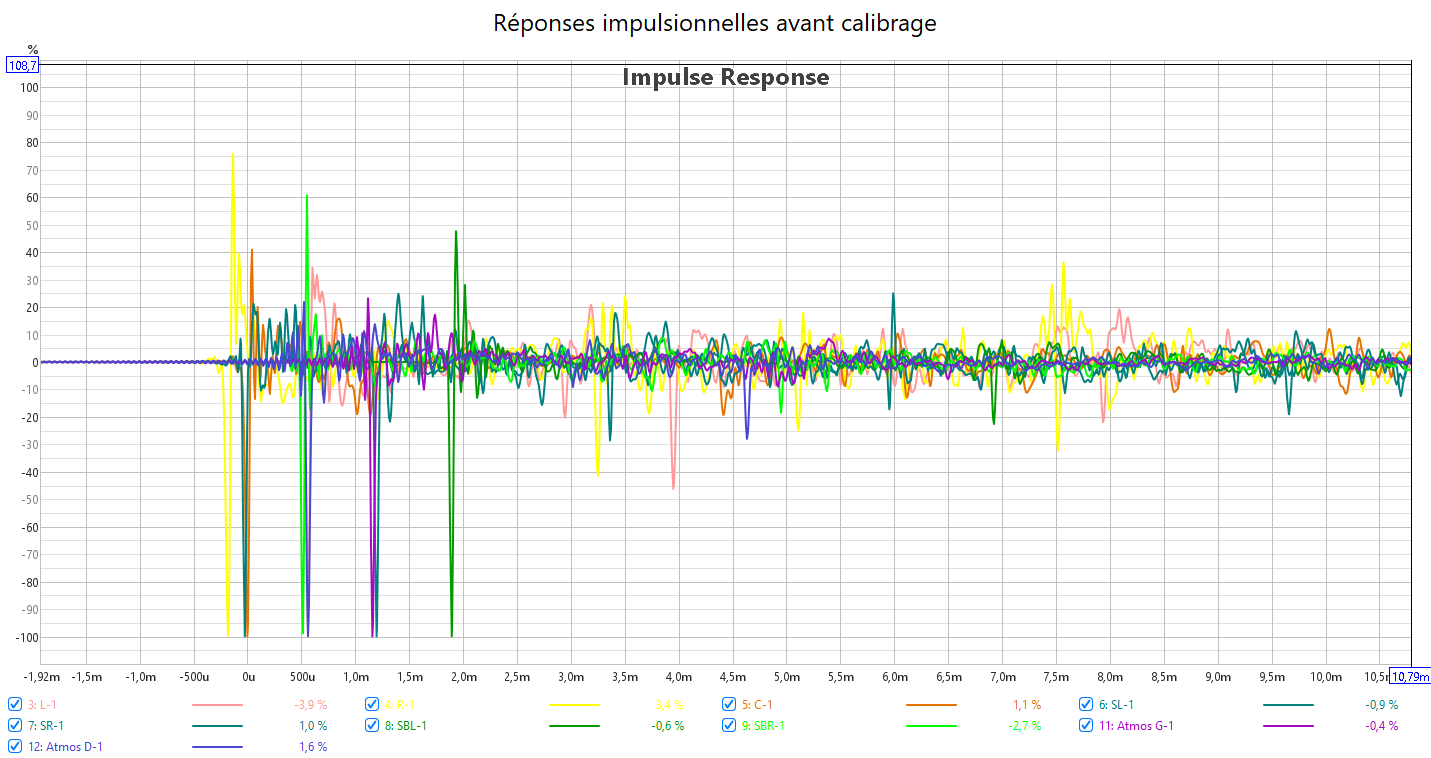Click the -0,6 % value for SBL-1
Viewport: 1431px width, 758px height.
pos(667,726)
